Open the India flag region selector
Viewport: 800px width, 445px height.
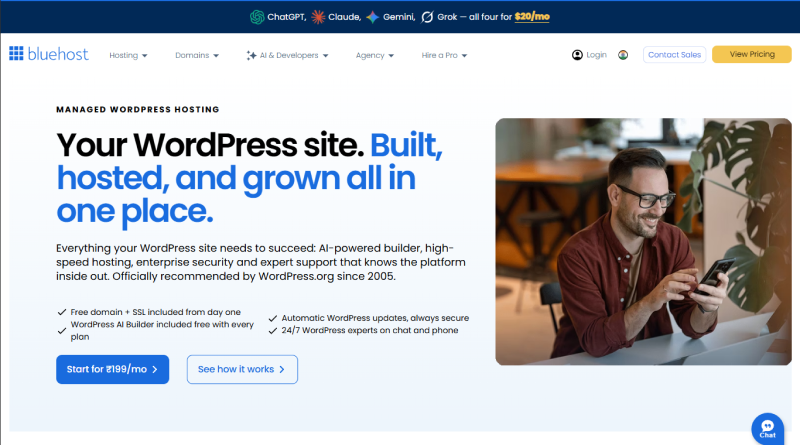(x=623, y=55)
